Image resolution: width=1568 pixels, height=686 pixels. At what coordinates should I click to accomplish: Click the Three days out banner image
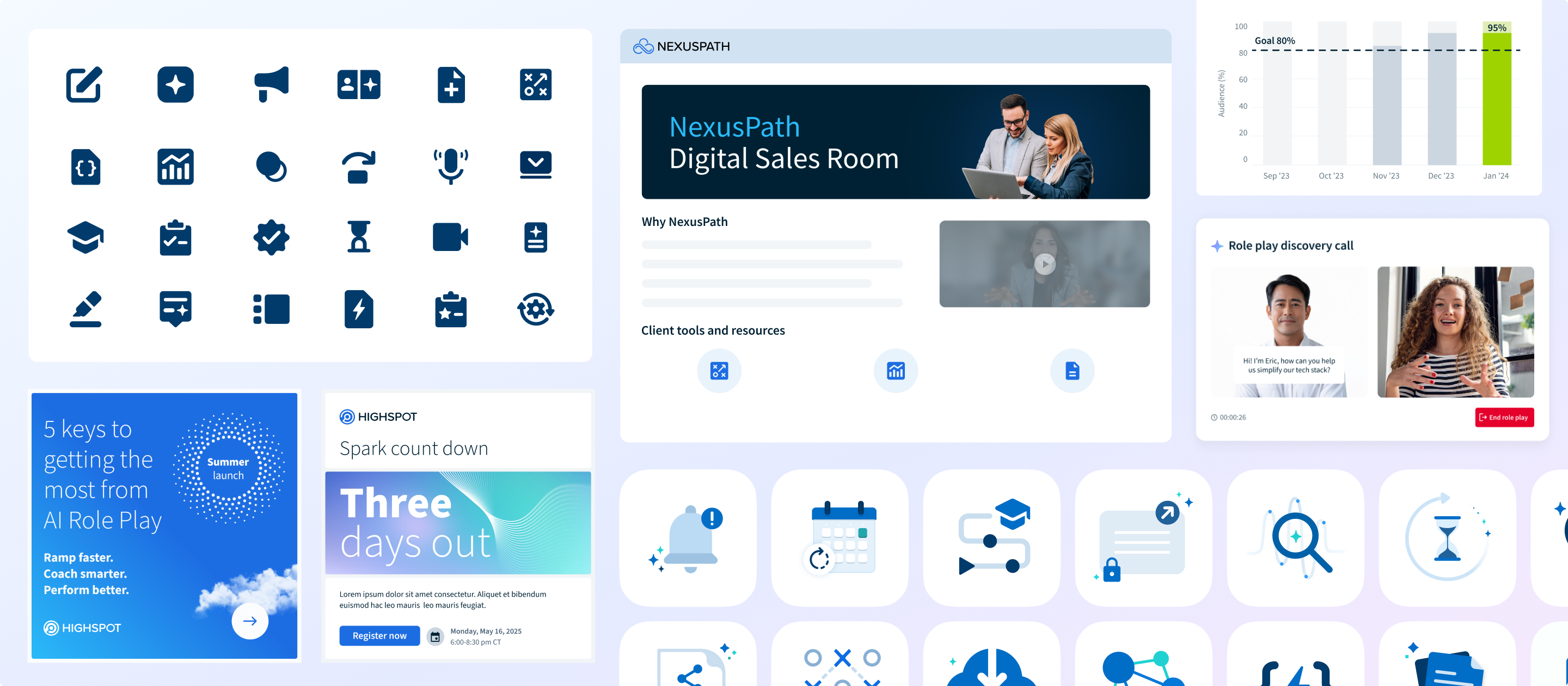tap(458, 523)
